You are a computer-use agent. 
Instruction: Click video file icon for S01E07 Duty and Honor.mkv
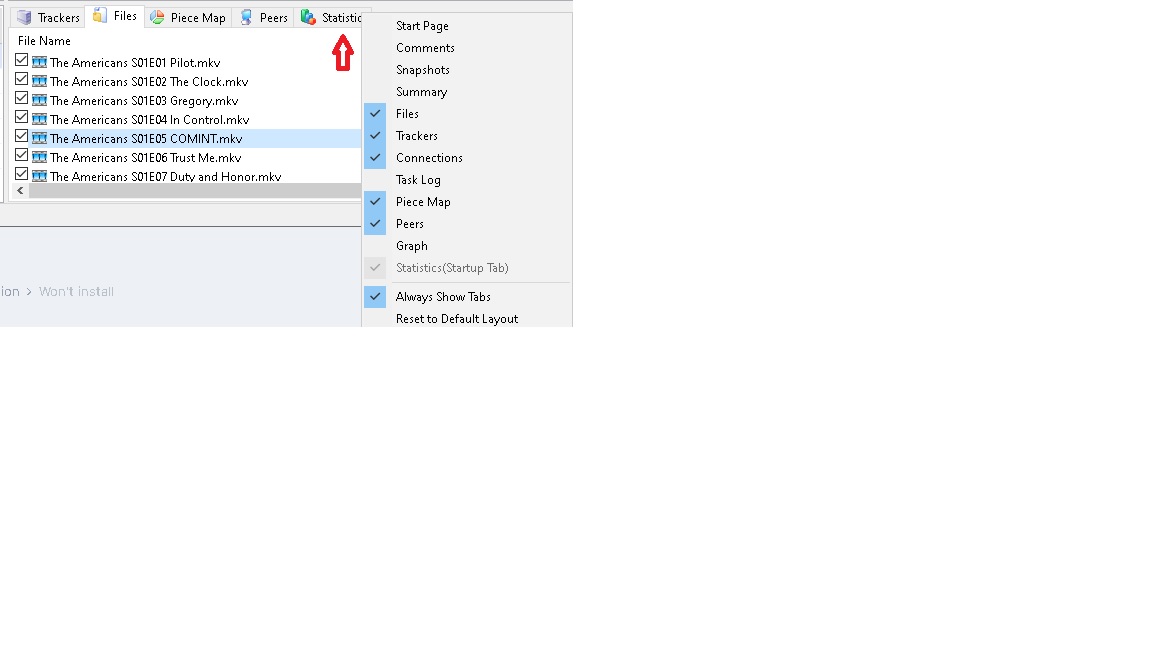[x=40, y=176]
